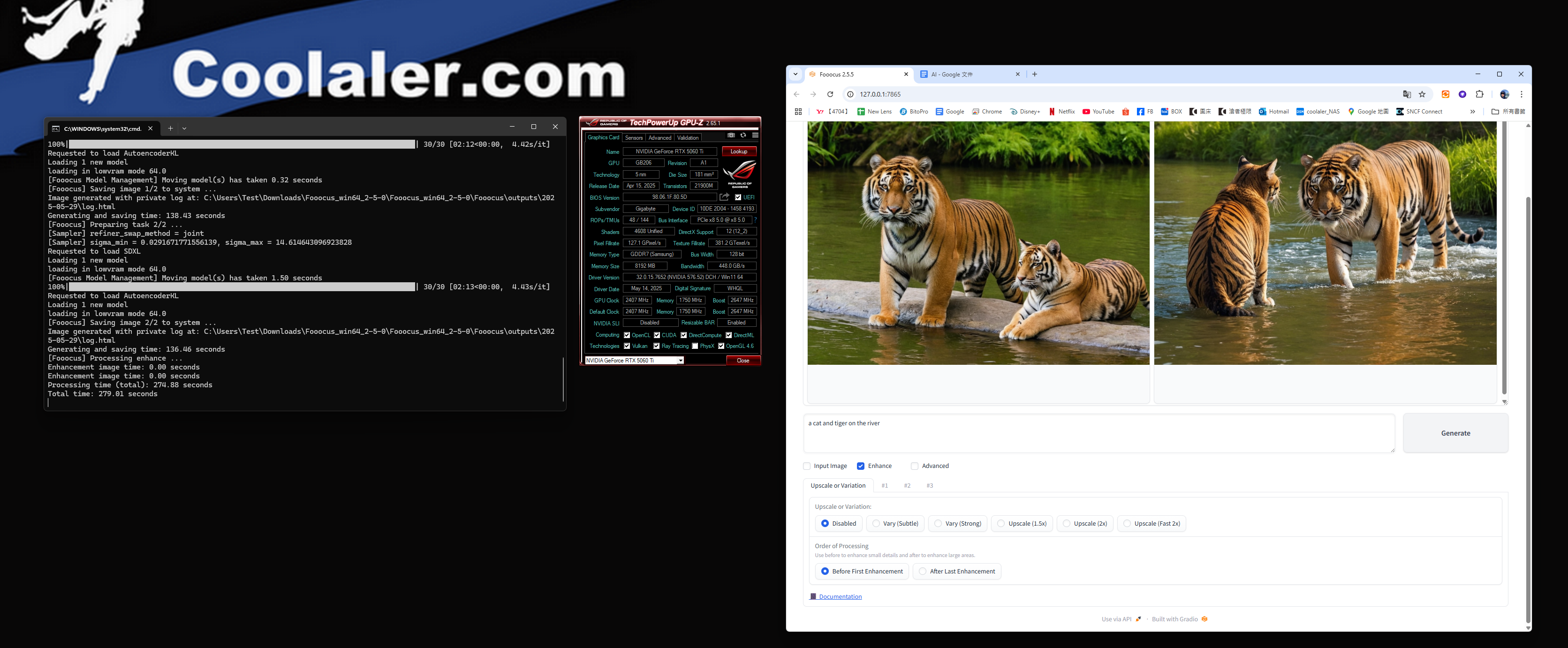Click the Bus Interface question mark in GPU-Z
This screenshot has width=1568, height=648.
coord(756,219)
